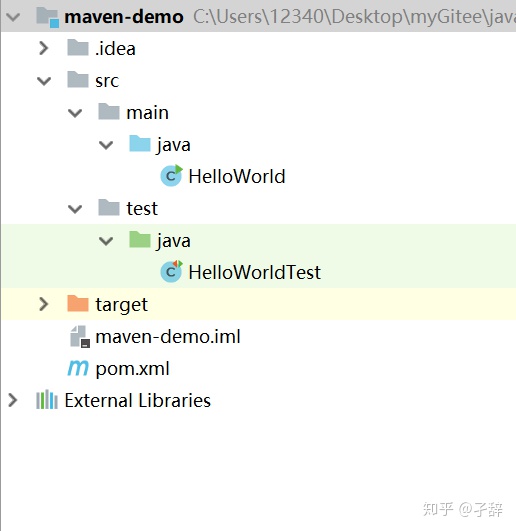Select the maven-demo project name

click(124, 17)
